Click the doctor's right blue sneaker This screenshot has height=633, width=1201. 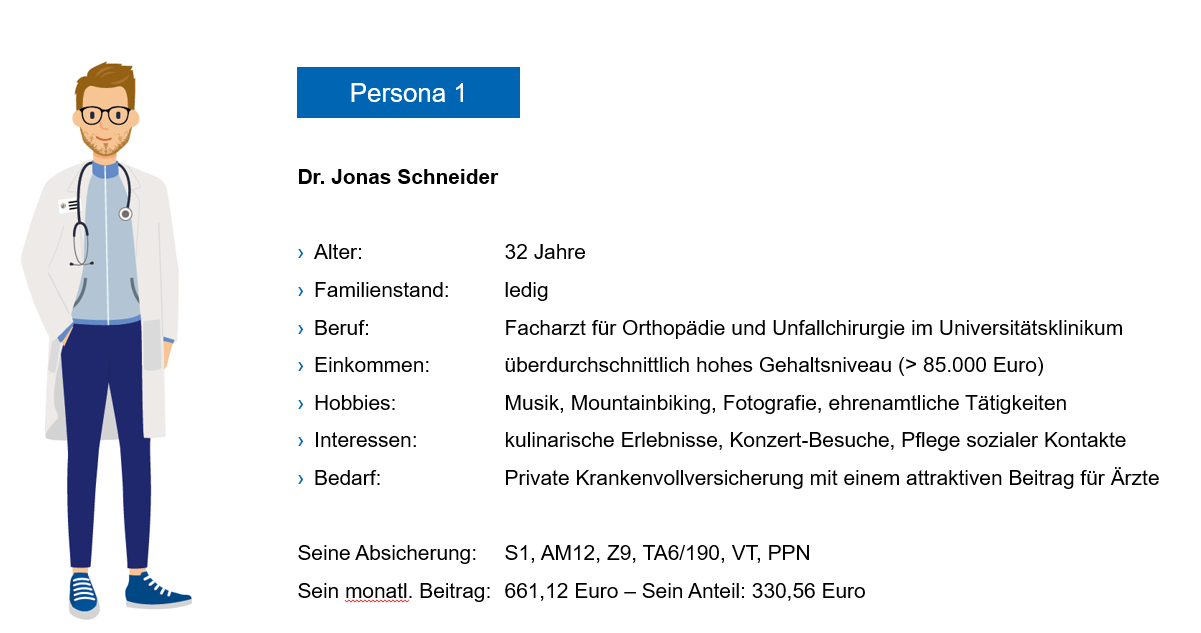point(156,590)
